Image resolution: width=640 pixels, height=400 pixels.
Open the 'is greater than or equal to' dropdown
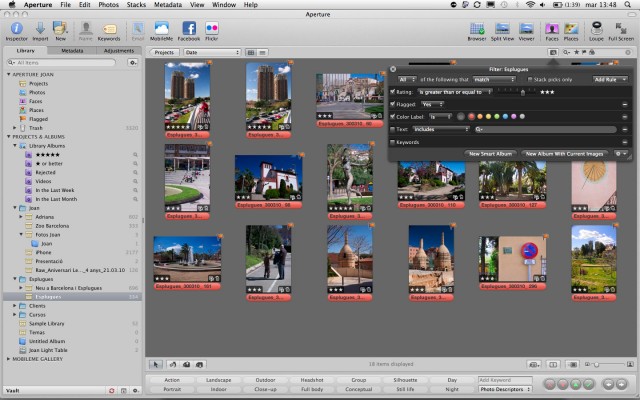[x=454, y=92]
